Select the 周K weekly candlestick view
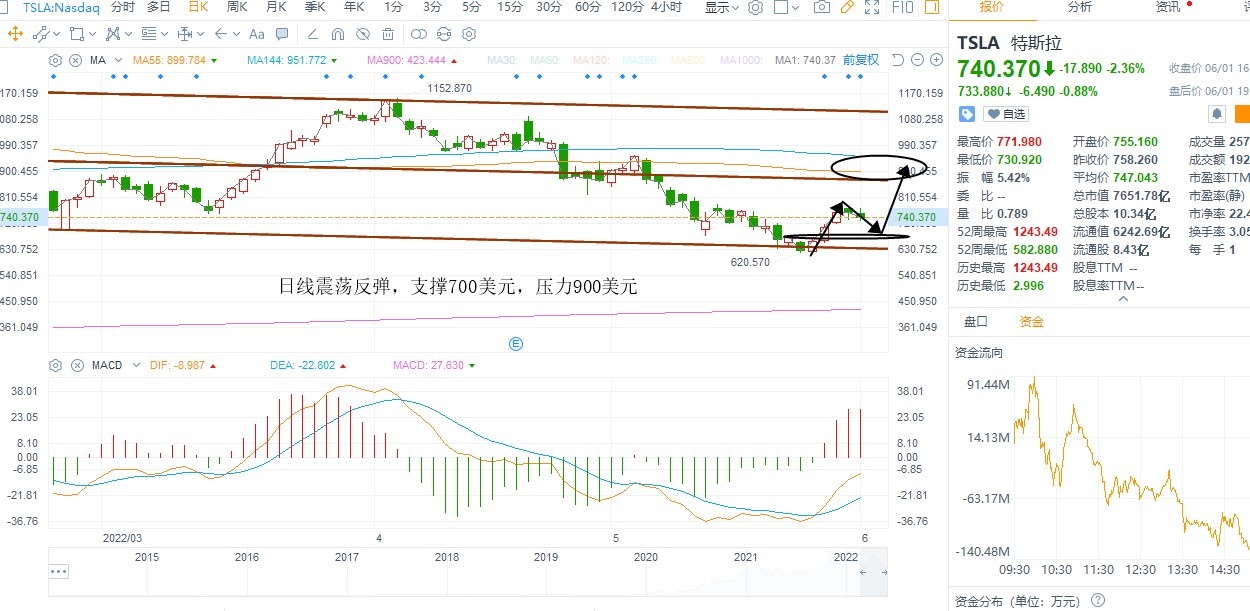The height and width of the screenshot is (611, 1250). (236, 7)
